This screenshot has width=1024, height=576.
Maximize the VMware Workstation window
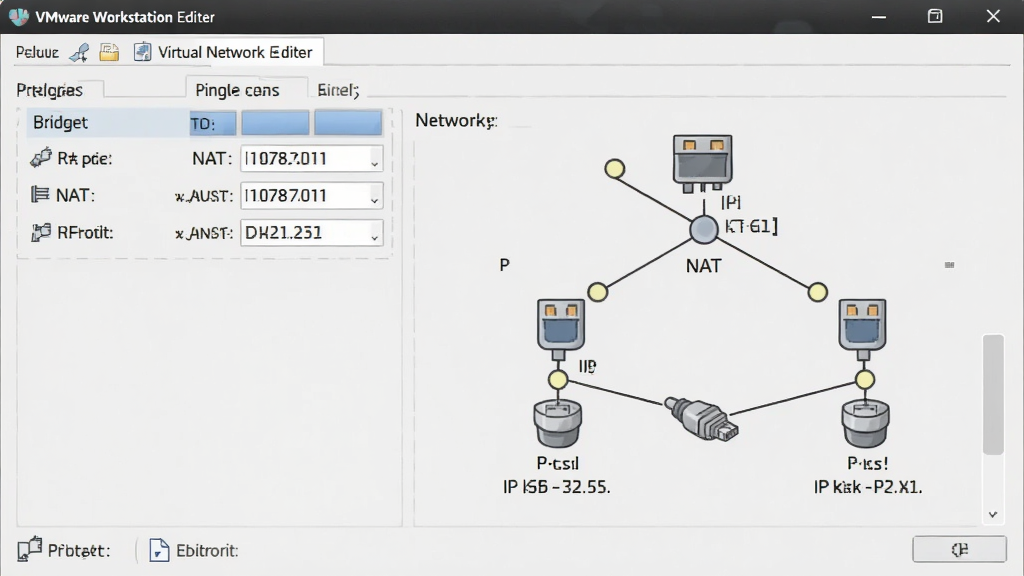[x=935, y=16]
